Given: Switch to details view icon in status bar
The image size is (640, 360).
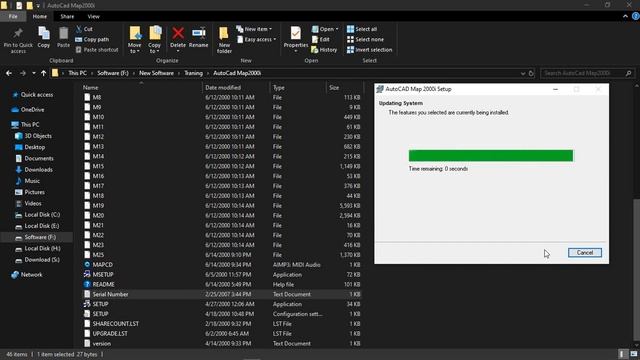Looking at the screenshot, I should pos(622,354).
